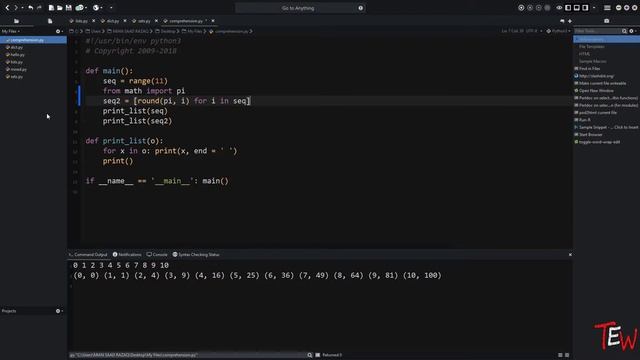
Task: Open sets.py from the file list
Action: click(15, 77)
